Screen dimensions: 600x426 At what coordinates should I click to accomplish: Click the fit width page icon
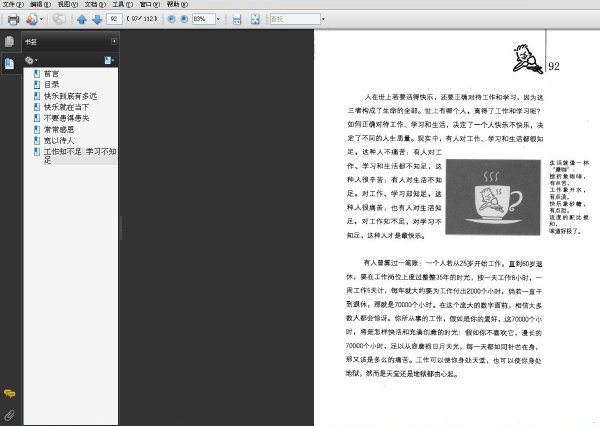[237, 19]
